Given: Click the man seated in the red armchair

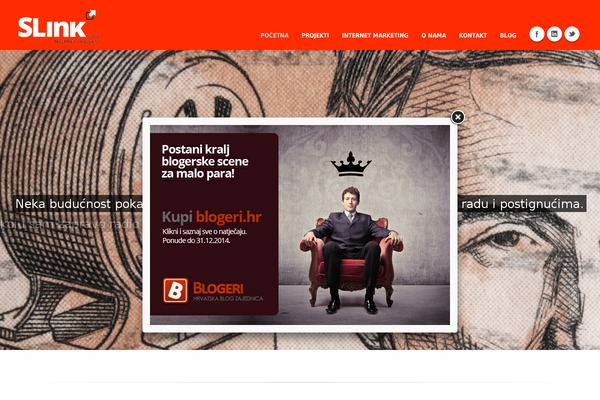Looking at the screenshot, I should 351,249.
